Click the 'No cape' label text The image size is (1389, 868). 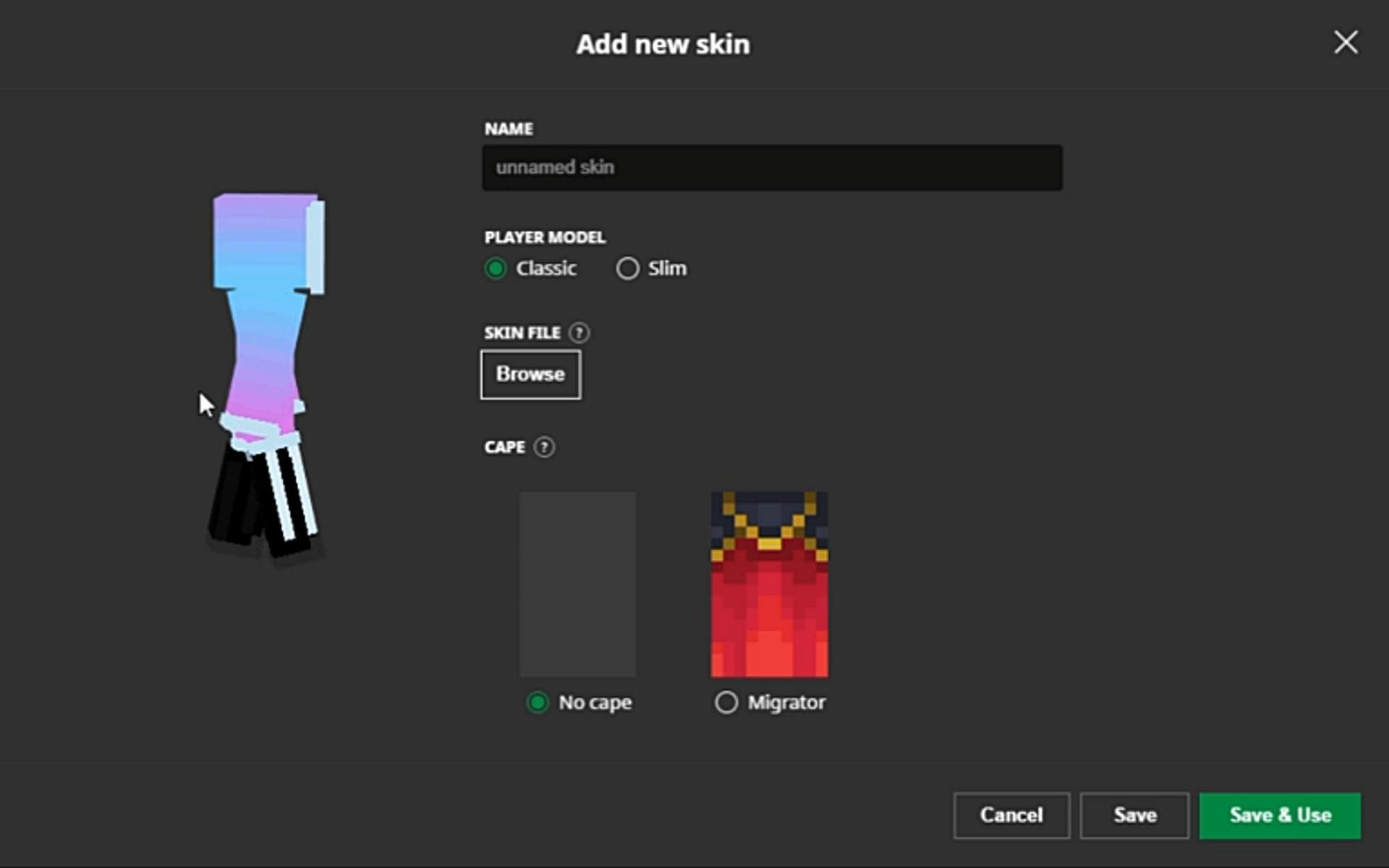(x=595, y=702)
